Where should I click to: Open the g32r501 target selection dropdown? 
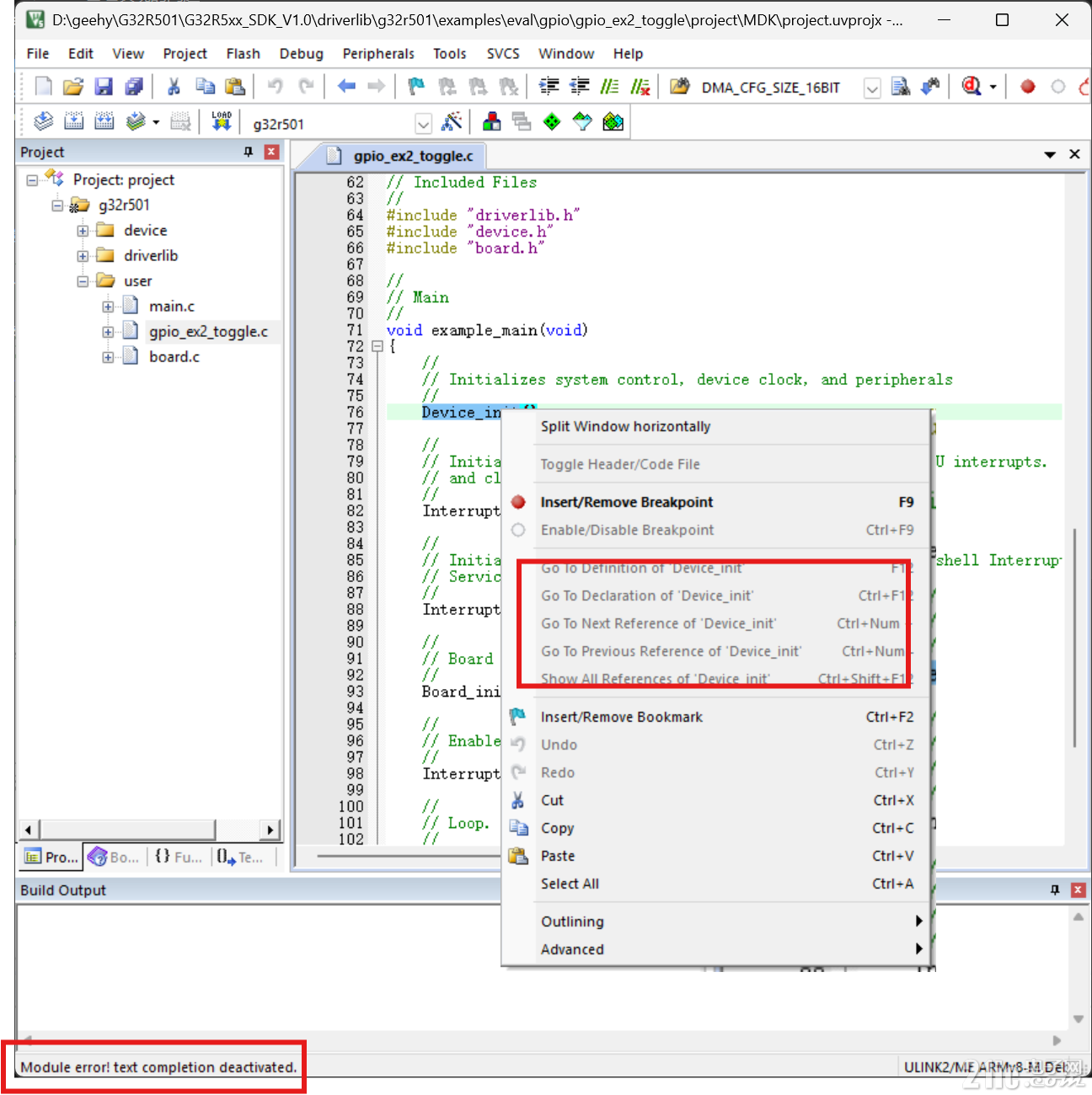424,123
